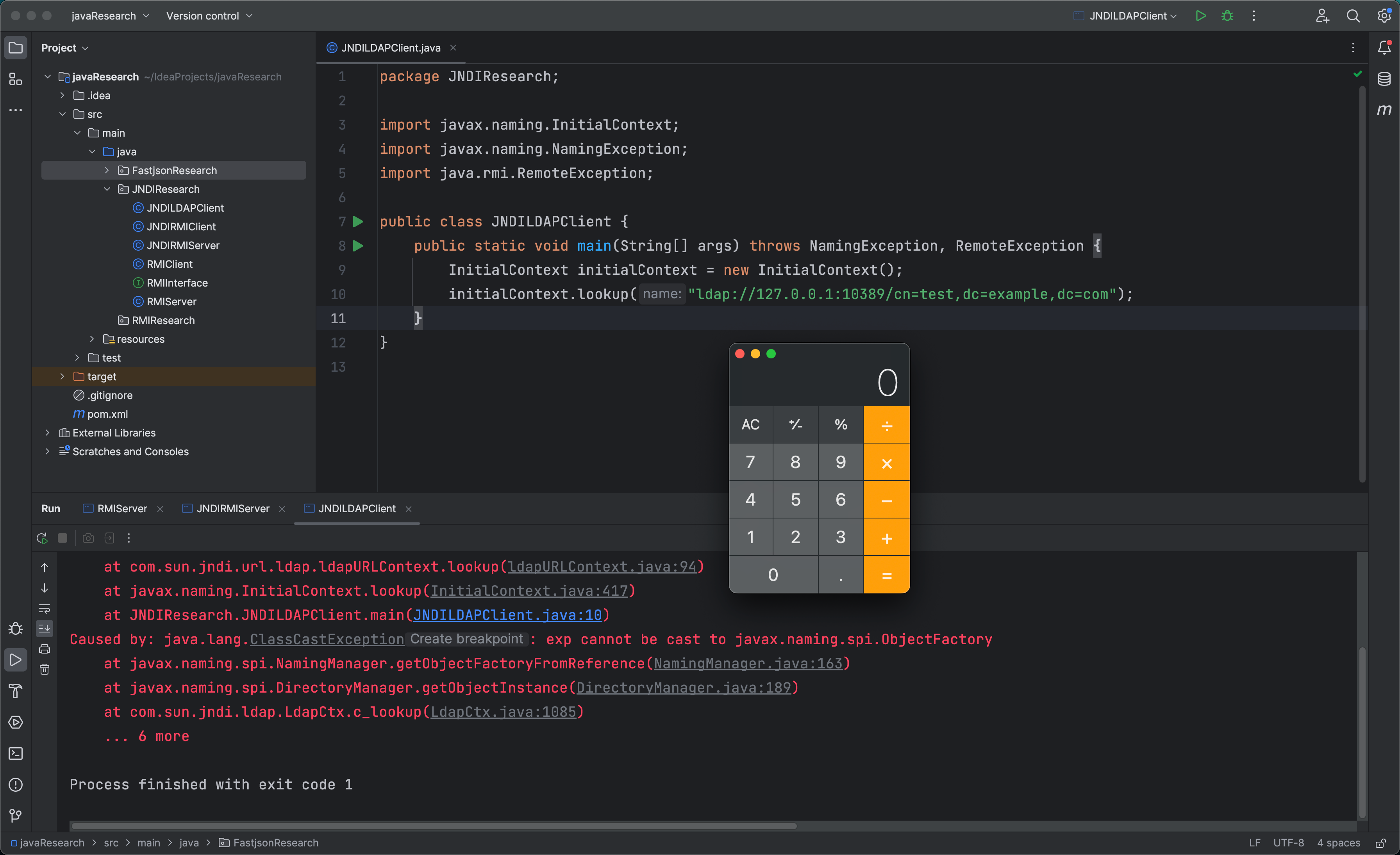Print the console output
The image size is (1400, 855).
pos(44,649)
